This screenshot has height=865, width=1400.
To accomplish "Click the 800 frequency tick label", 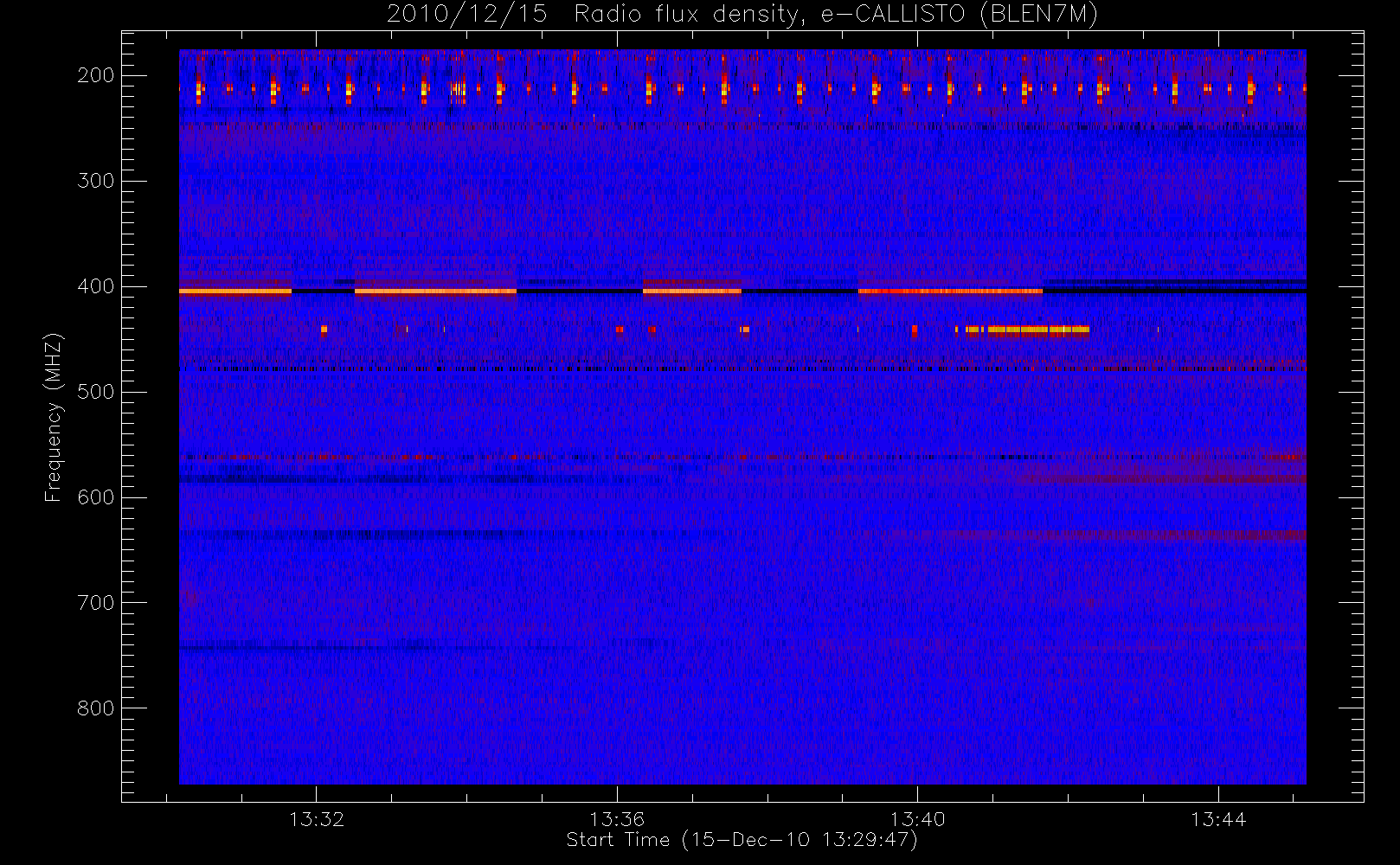I will tap(95, 708).
